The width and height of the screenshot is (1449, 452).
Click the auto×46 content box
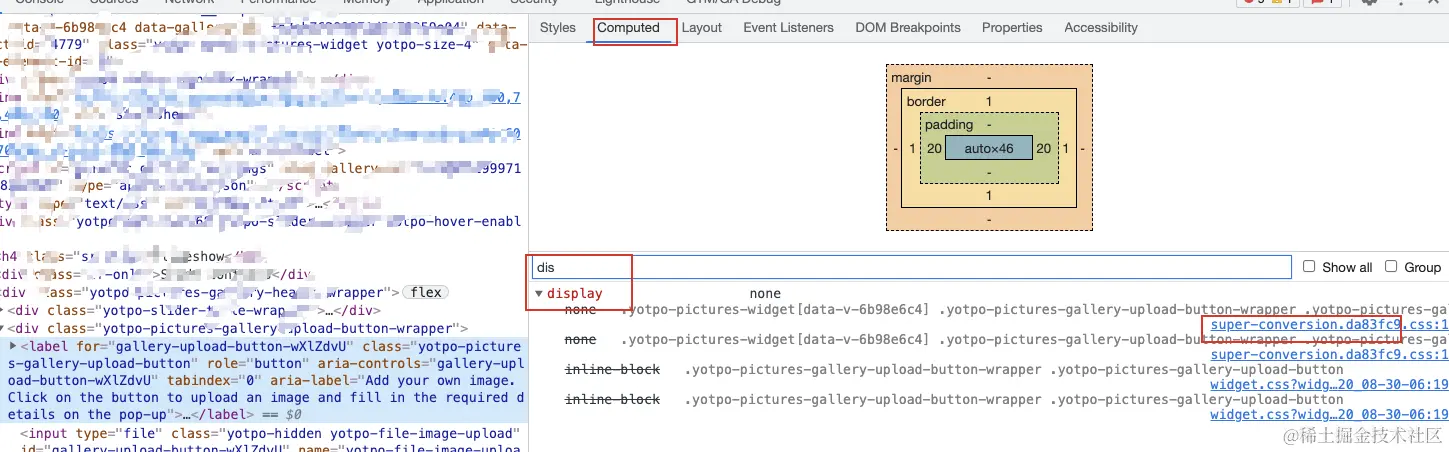989,148
